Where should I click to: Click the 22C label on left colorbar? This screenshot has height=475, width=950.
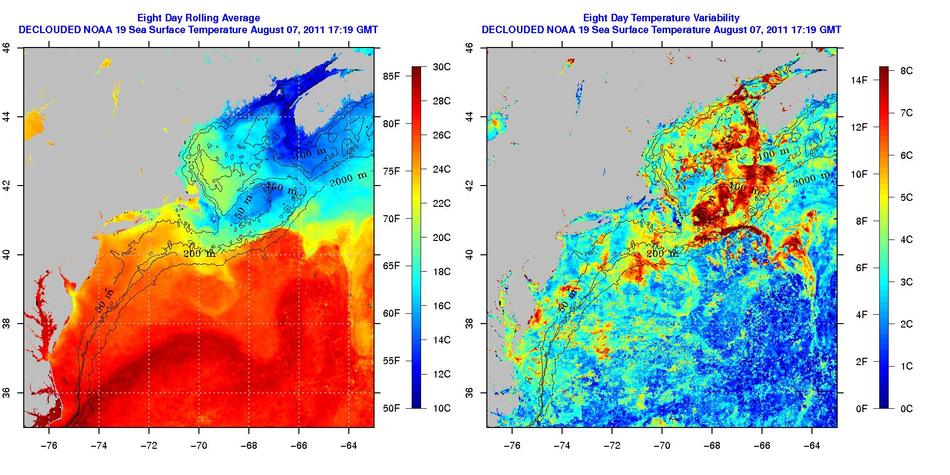pos(443,204)
